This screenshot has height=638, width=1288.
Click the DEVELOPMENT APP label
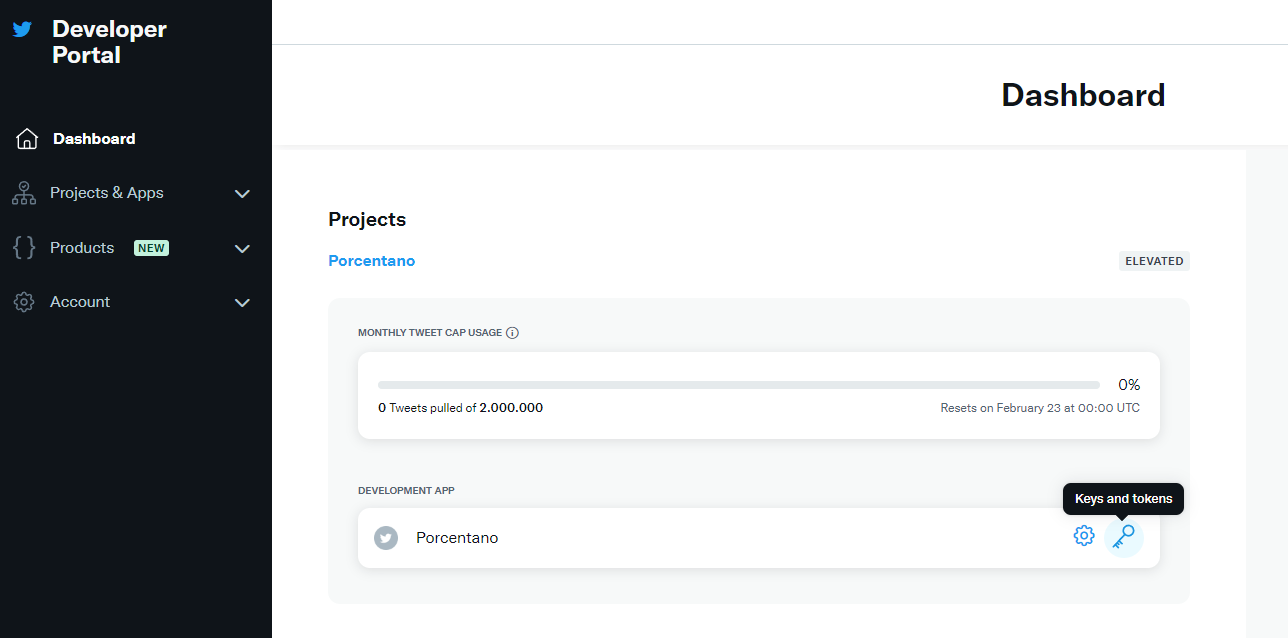point(406,491)
